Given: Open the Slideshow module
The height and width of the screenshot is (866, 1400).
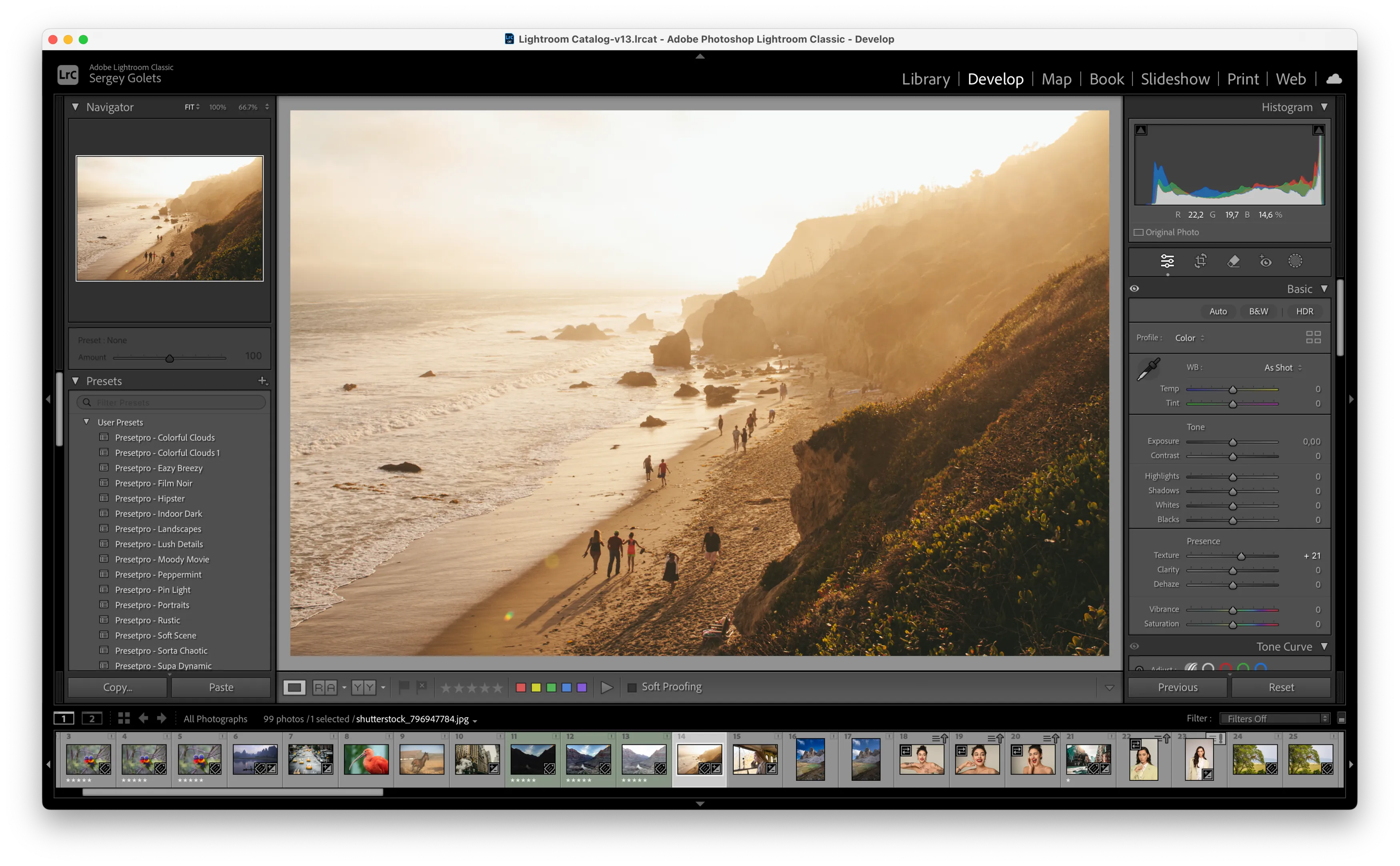Looking at the screenshot, I should click(x=1175, y=79).
